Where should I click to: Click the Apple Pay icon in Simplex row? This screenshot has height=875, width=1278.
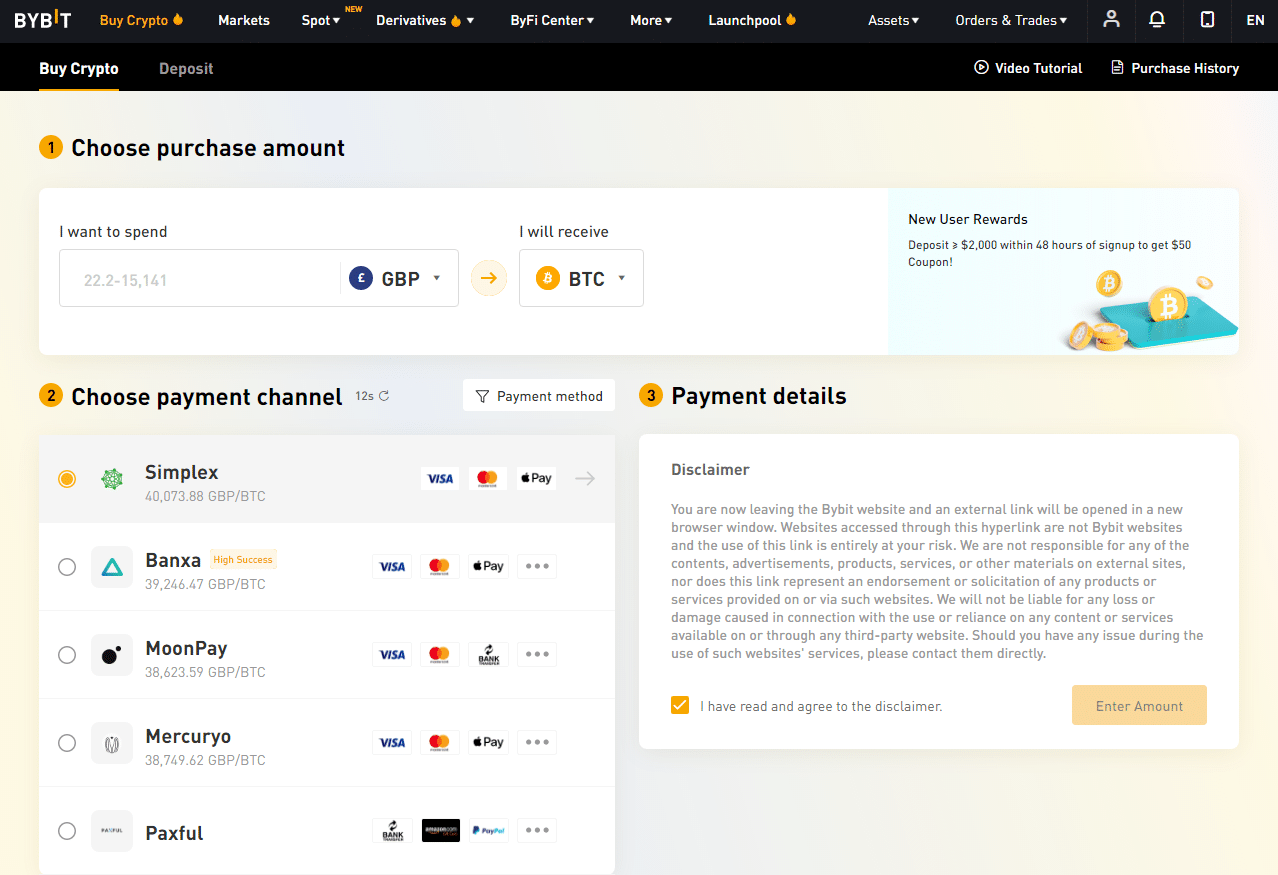(536, 479)
